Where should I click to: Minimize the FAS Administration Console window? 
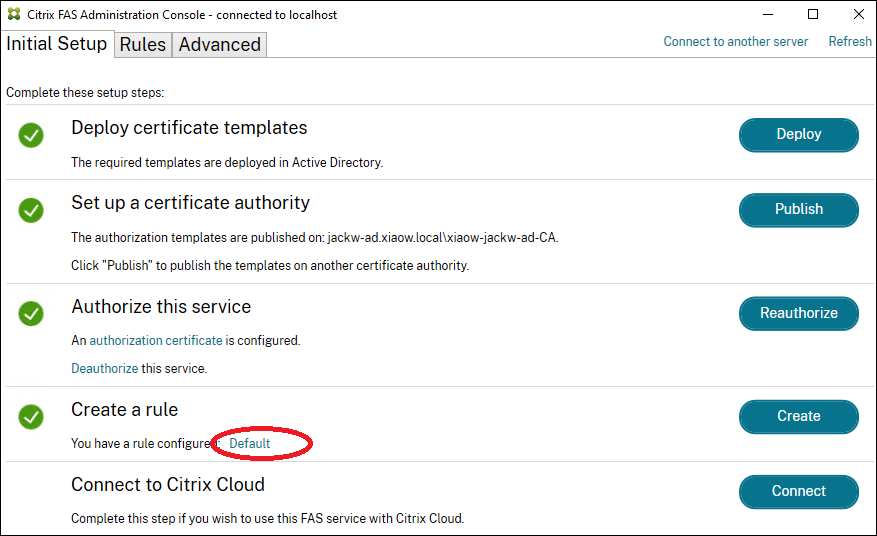[x=769, y=15]
